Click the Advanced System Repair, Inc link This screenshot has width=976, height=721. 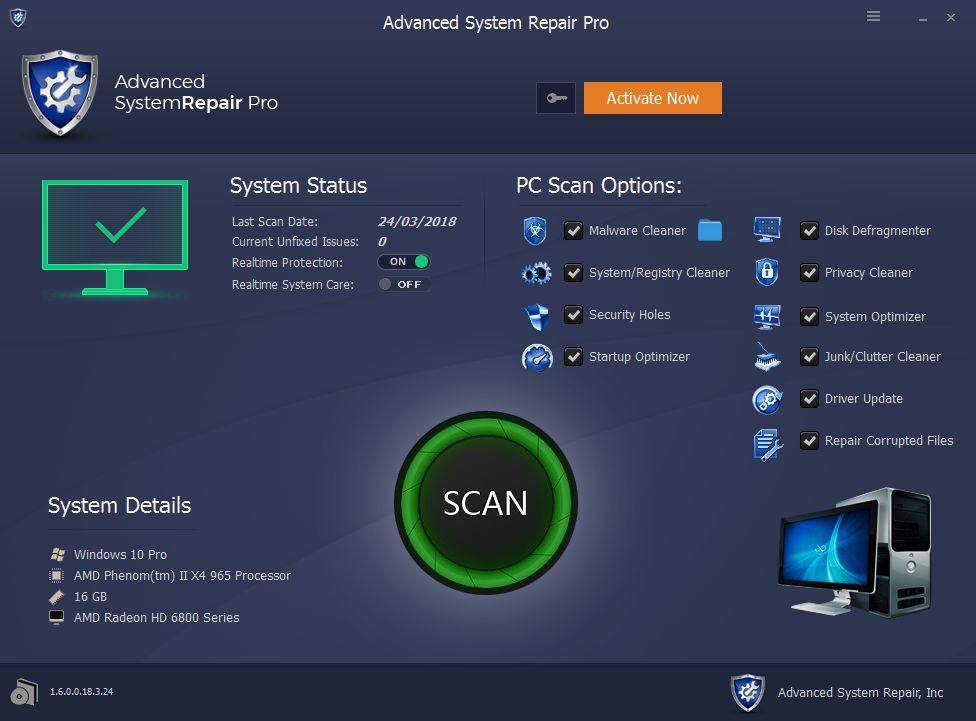[860, 692]
